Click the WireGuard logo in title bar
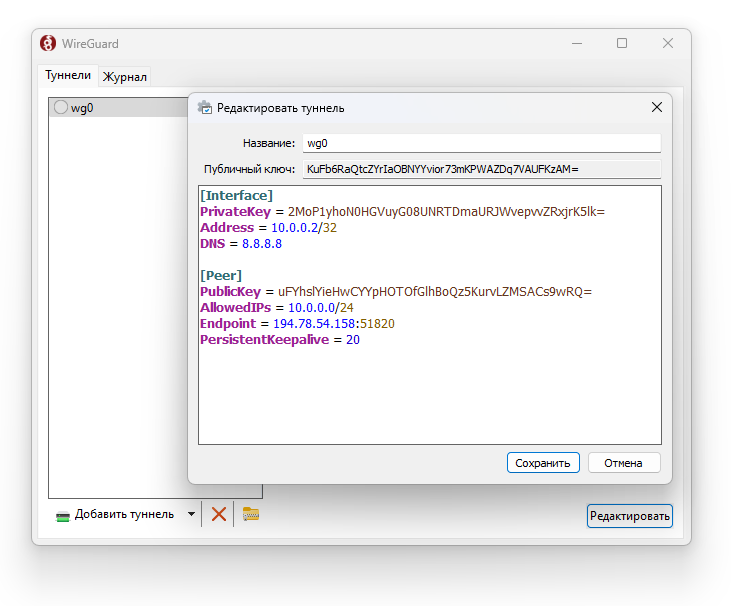The image size is (731, 606). click(48, 43)
